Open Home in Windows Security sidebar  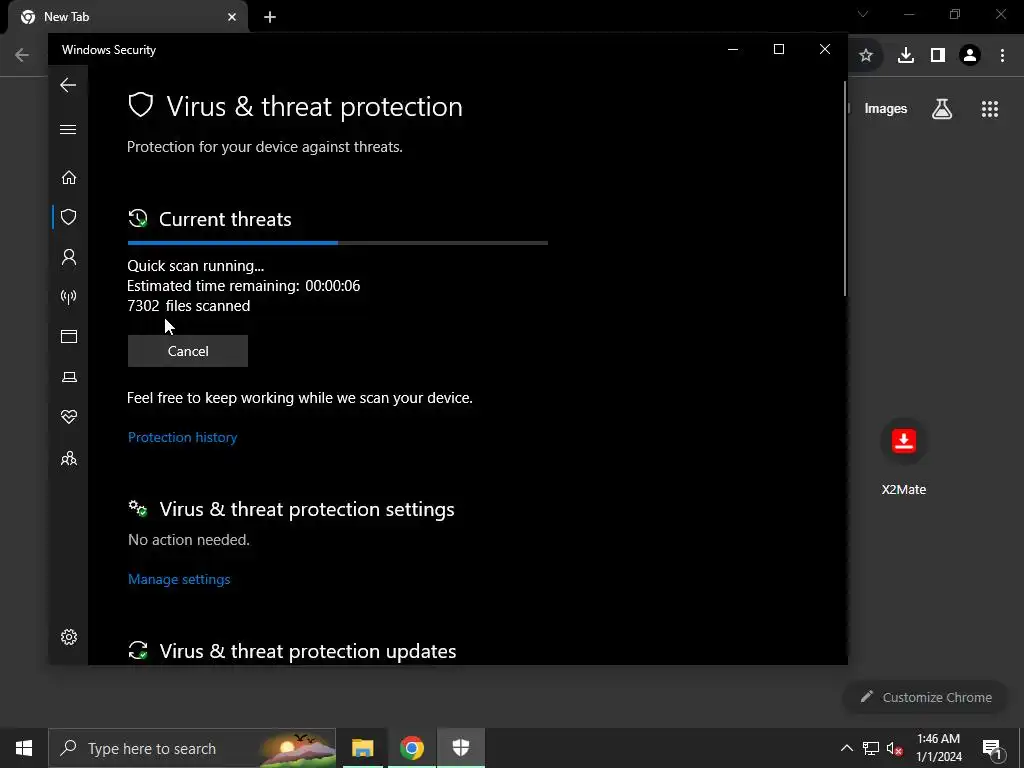(69, 178)
